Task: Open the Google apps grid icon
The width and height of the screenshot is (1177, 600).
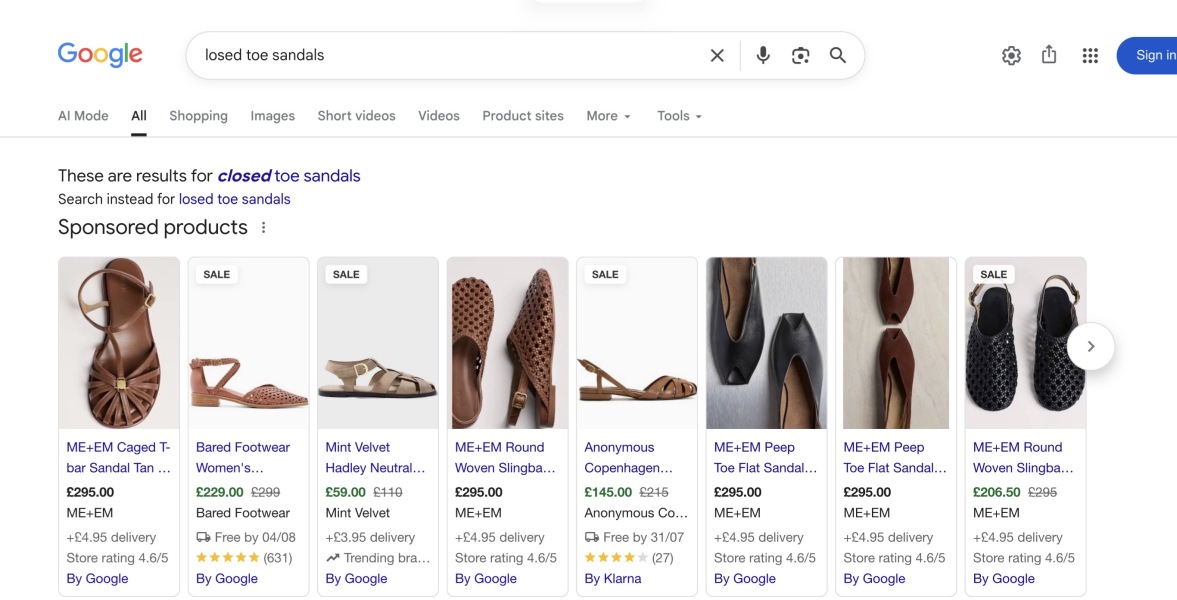Action: pyautogui.click(x=1090, y=56)
